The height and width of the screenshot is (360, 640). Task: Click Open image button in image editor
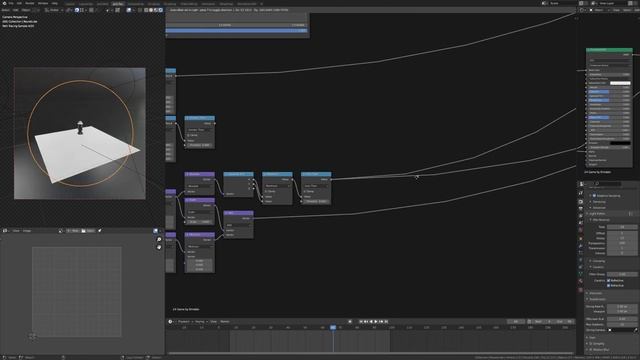pos(88,231)
